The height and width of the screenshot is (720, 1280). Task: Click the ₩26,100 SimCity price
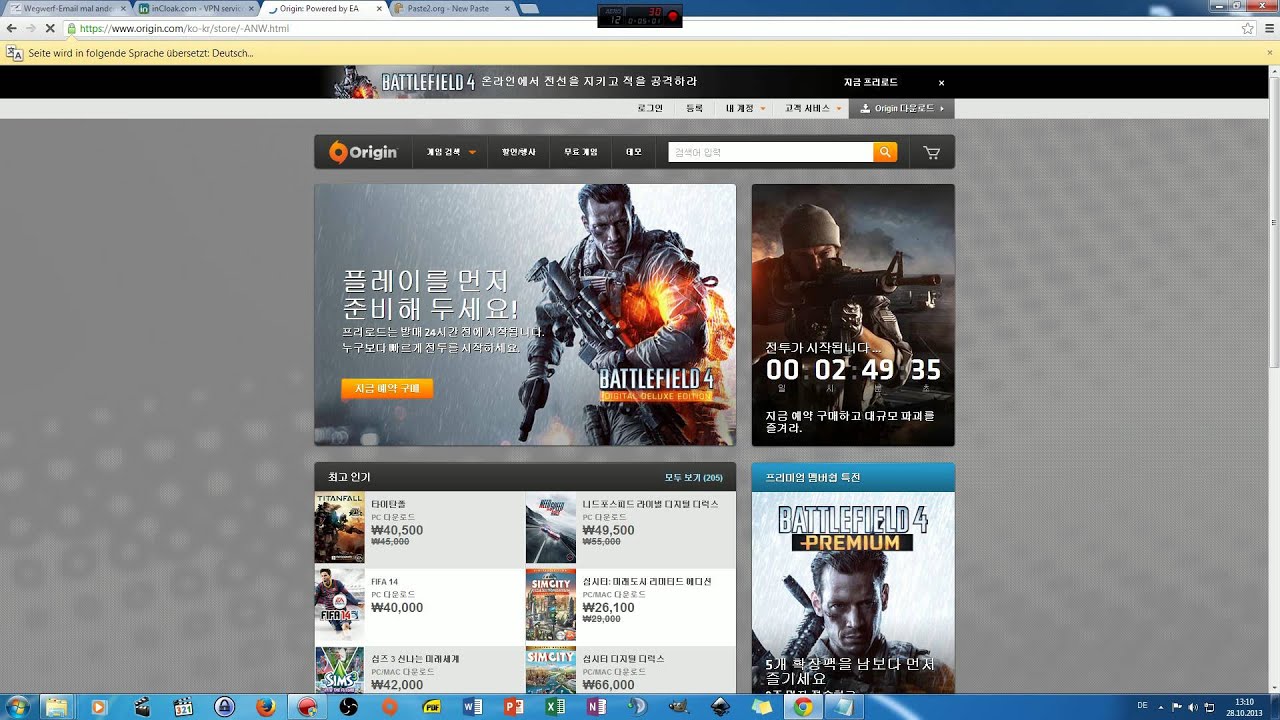pyautogui.click(x=608, y=607)
